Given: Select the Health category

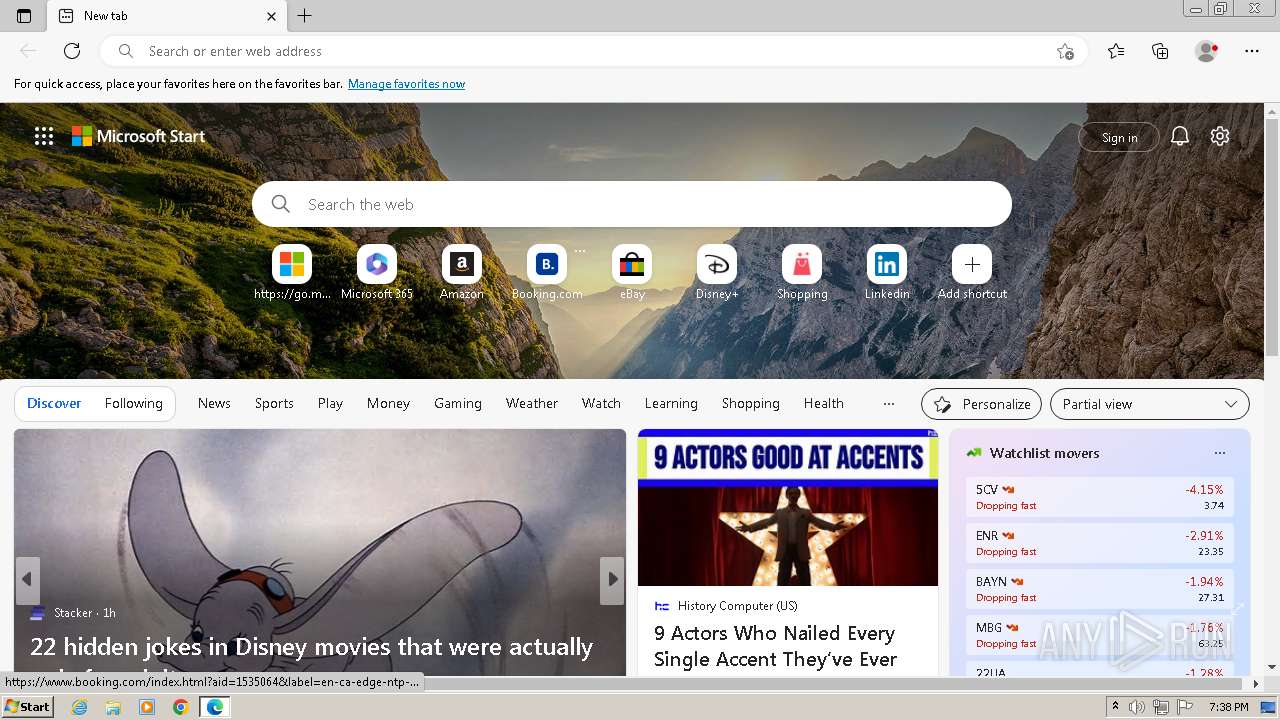Looking at the screenshot, I should tap(823, 403).
